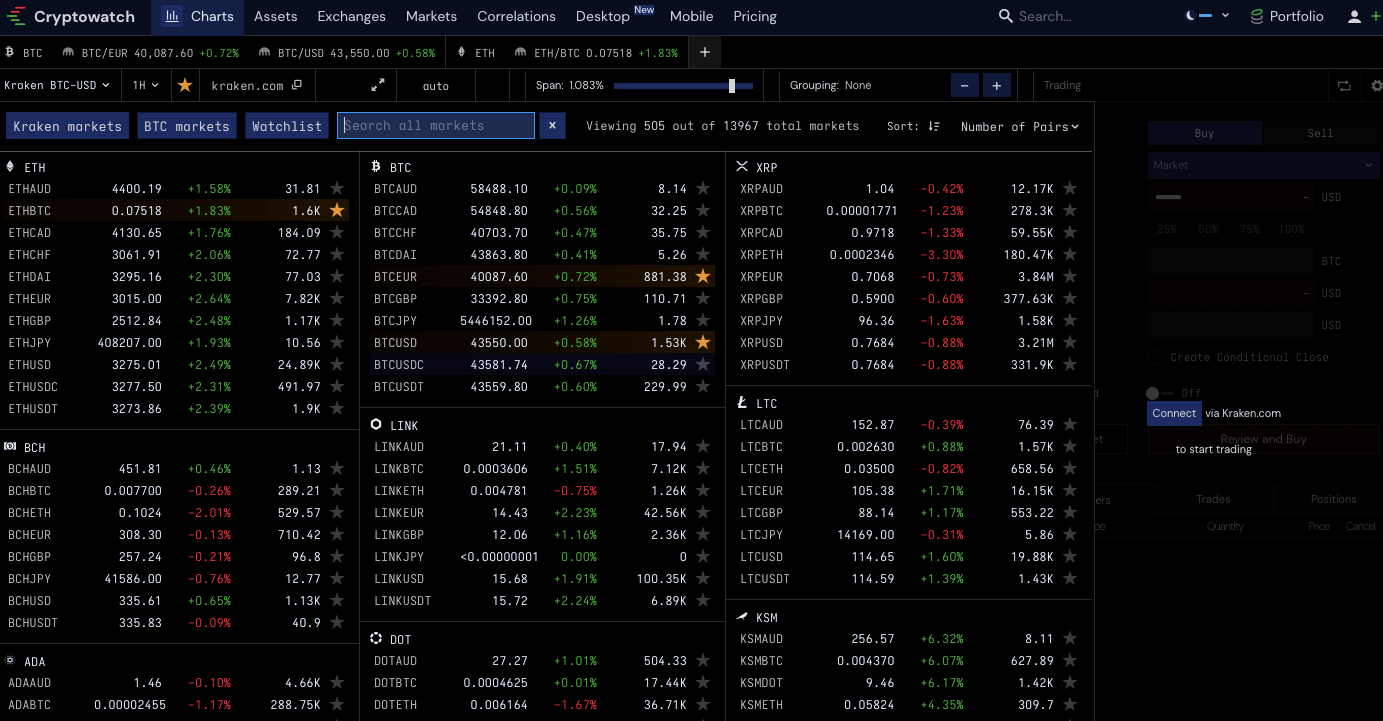Open the Portfolio page
The width and height of the screenshot is (1383, 721).
click(x=1287, y=16)
